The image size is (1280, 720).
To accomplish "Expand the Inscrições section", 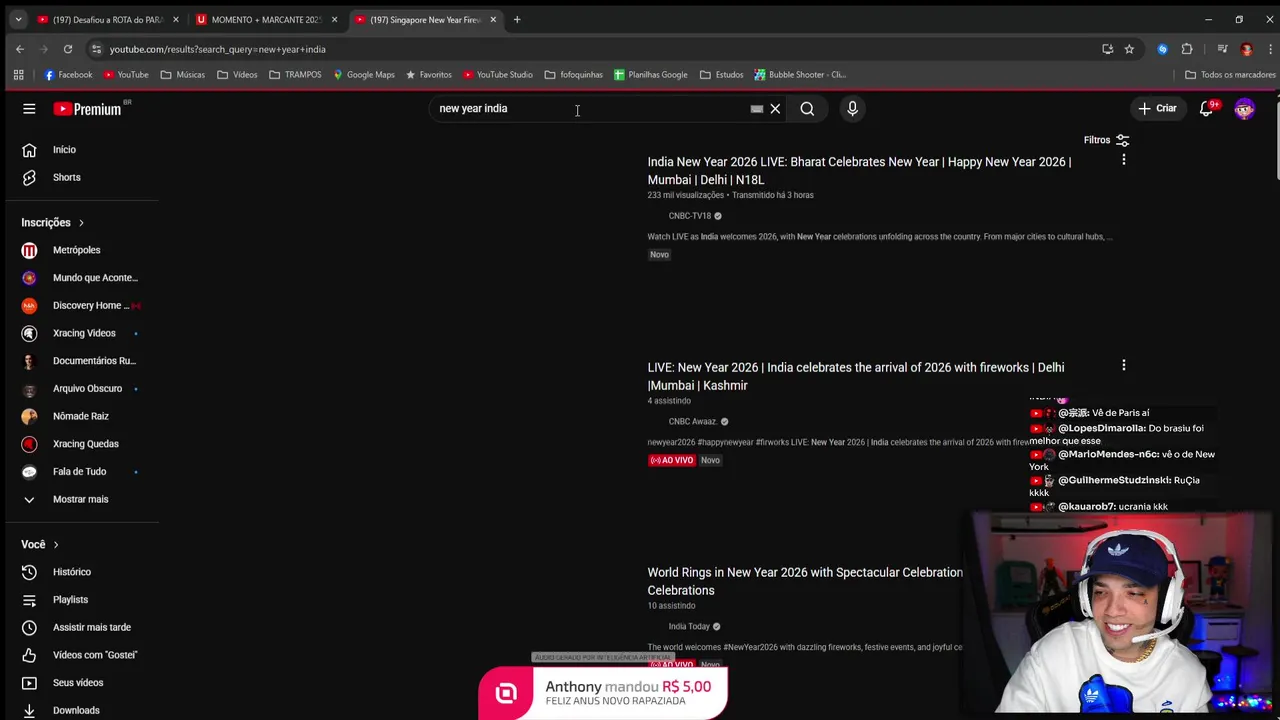I will coord(53,222).
